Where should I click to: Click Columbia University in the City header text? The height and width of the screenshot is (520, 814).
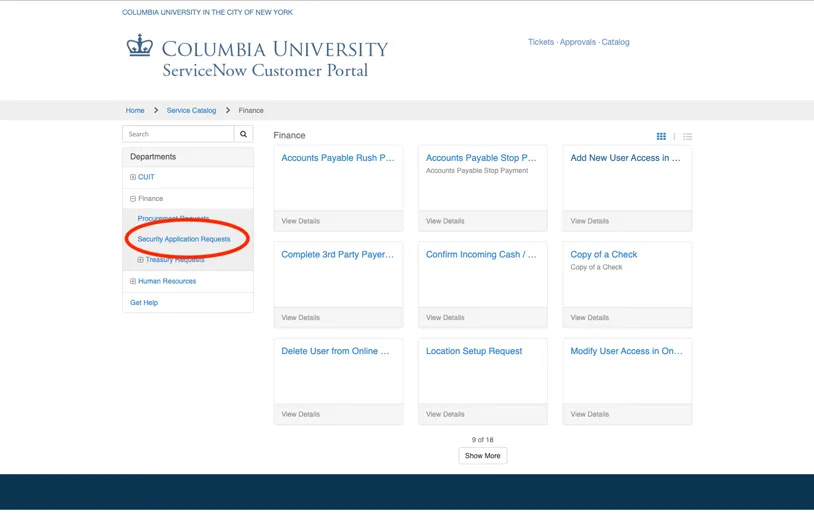[207, 12]
